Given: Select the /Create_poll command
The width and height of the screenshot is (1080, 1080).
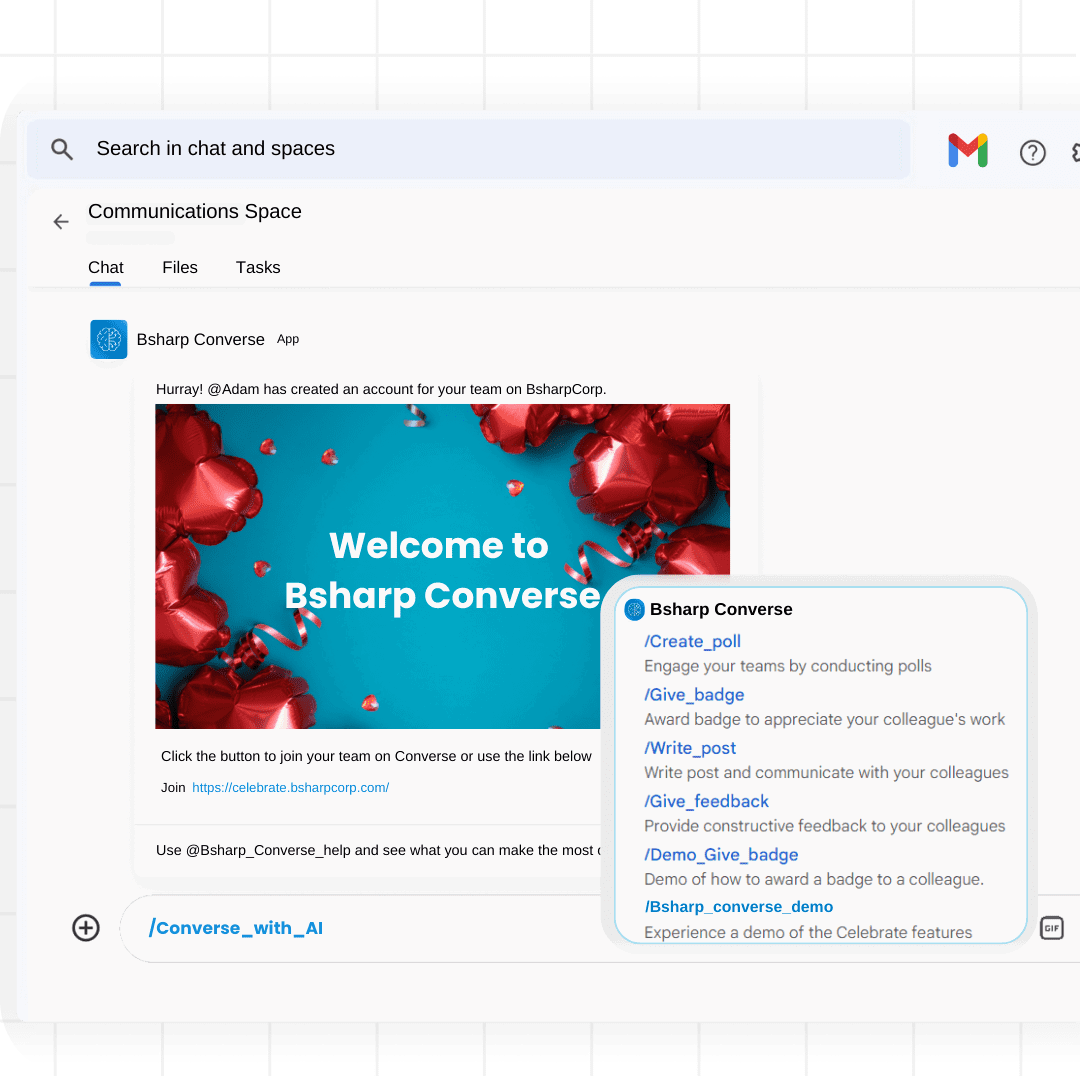Looking at the screenshot, I should tap(692, 641).
